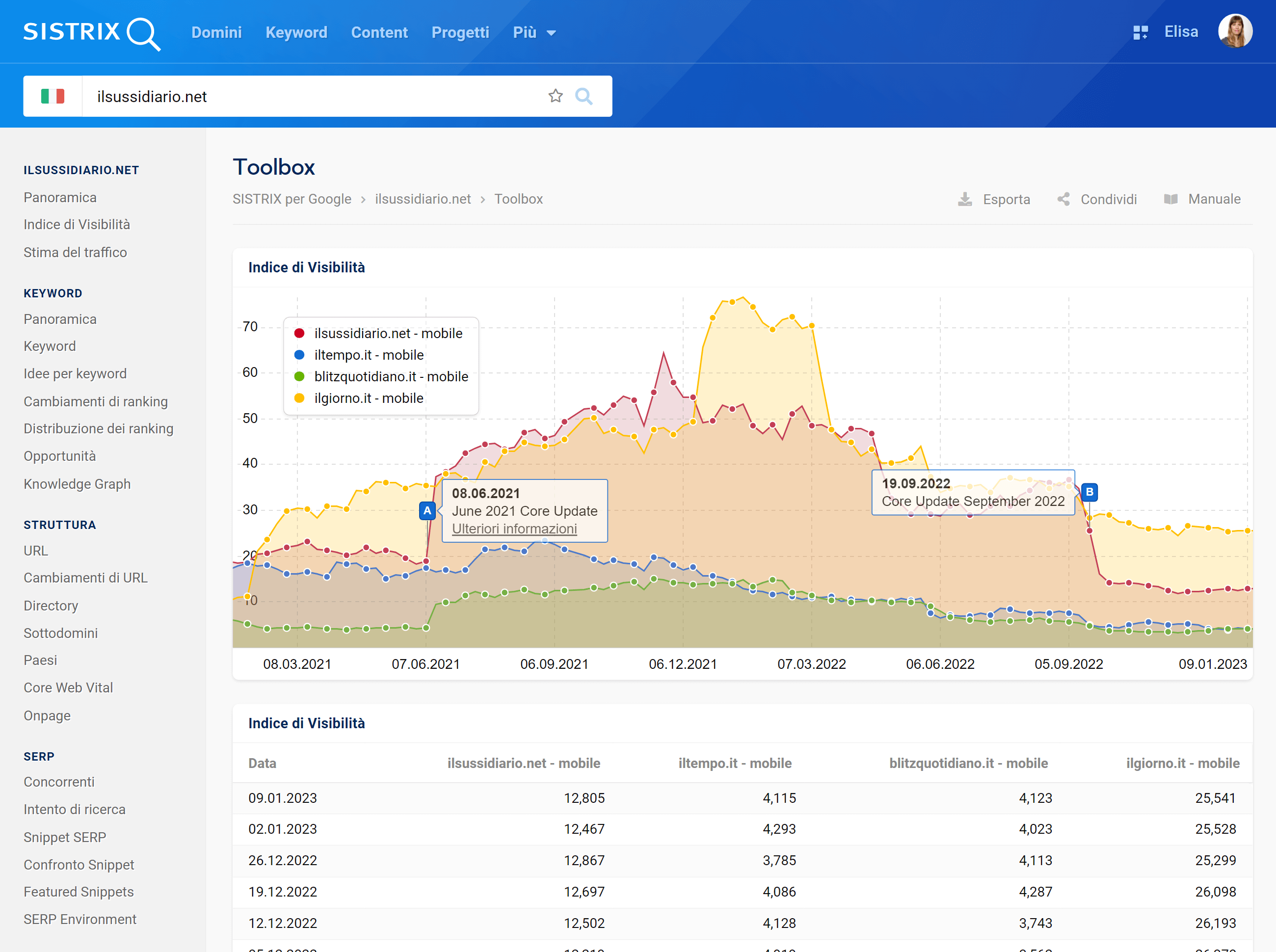The height and width of the screenshot is (952, 1276).
Task: Open Knowledge Graph sidebar item
Action: (x=77, y=484)
